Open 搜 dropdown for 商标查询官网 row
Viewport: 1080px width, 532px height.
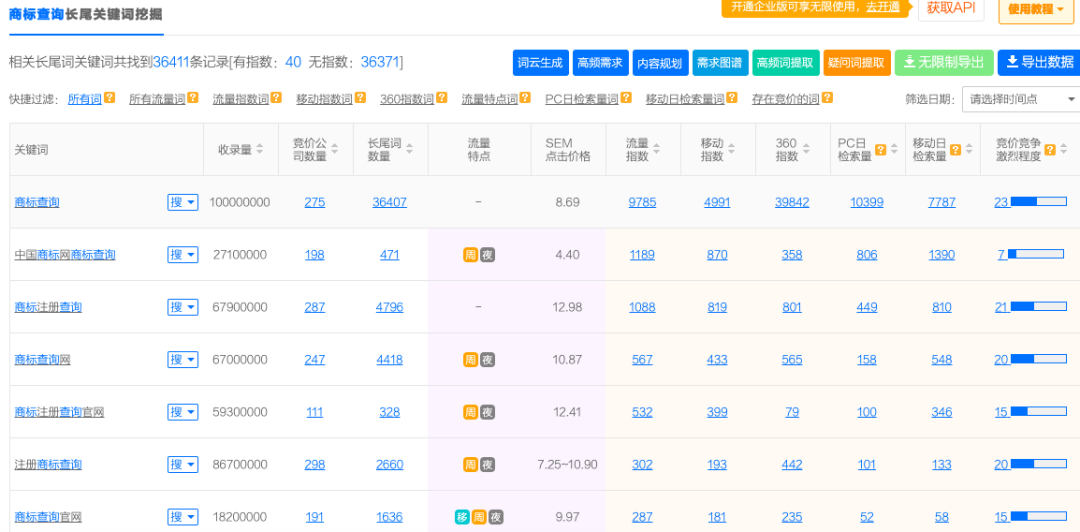click(x=183, y=517)
